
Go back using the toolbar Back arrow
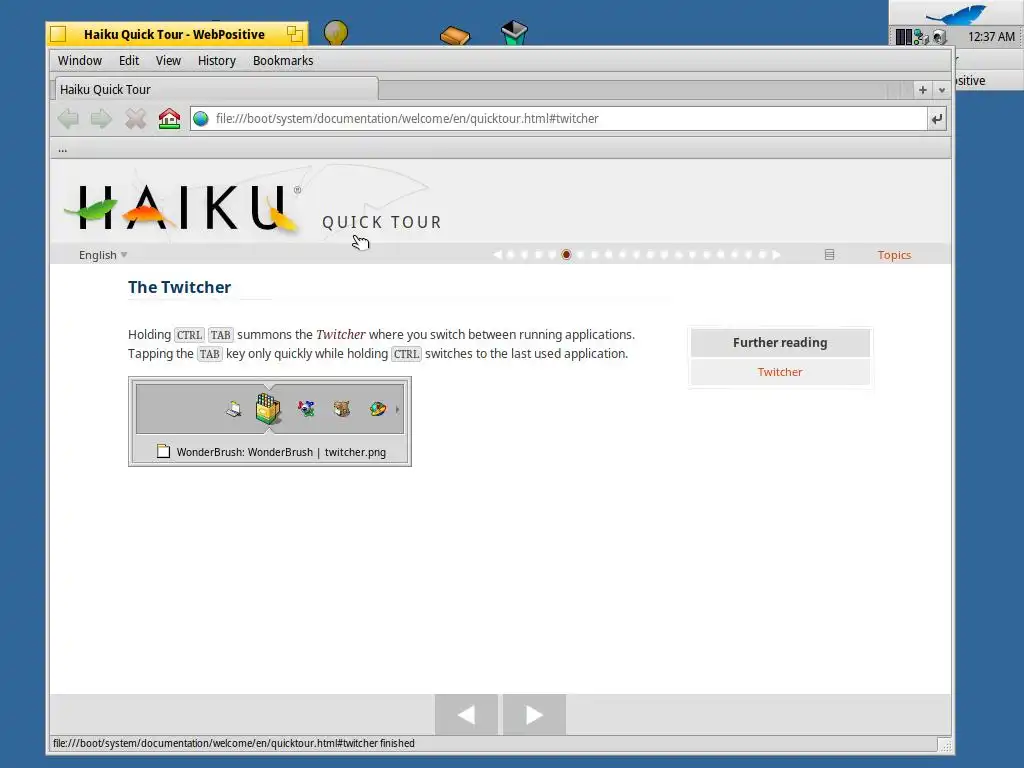(x=69, y=119)
